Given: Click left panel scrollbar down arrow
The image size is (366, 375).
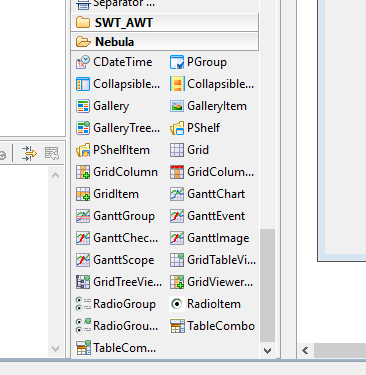Looking at the screenshot, I should coord(56,349).
